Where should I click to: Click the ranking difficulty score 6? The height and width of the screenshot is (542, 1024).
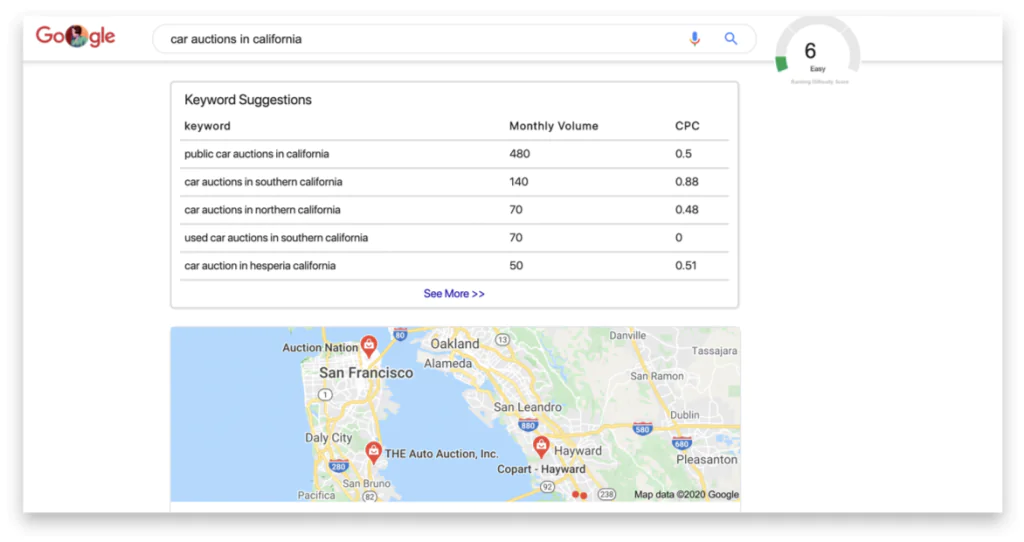tap(810, 51)
